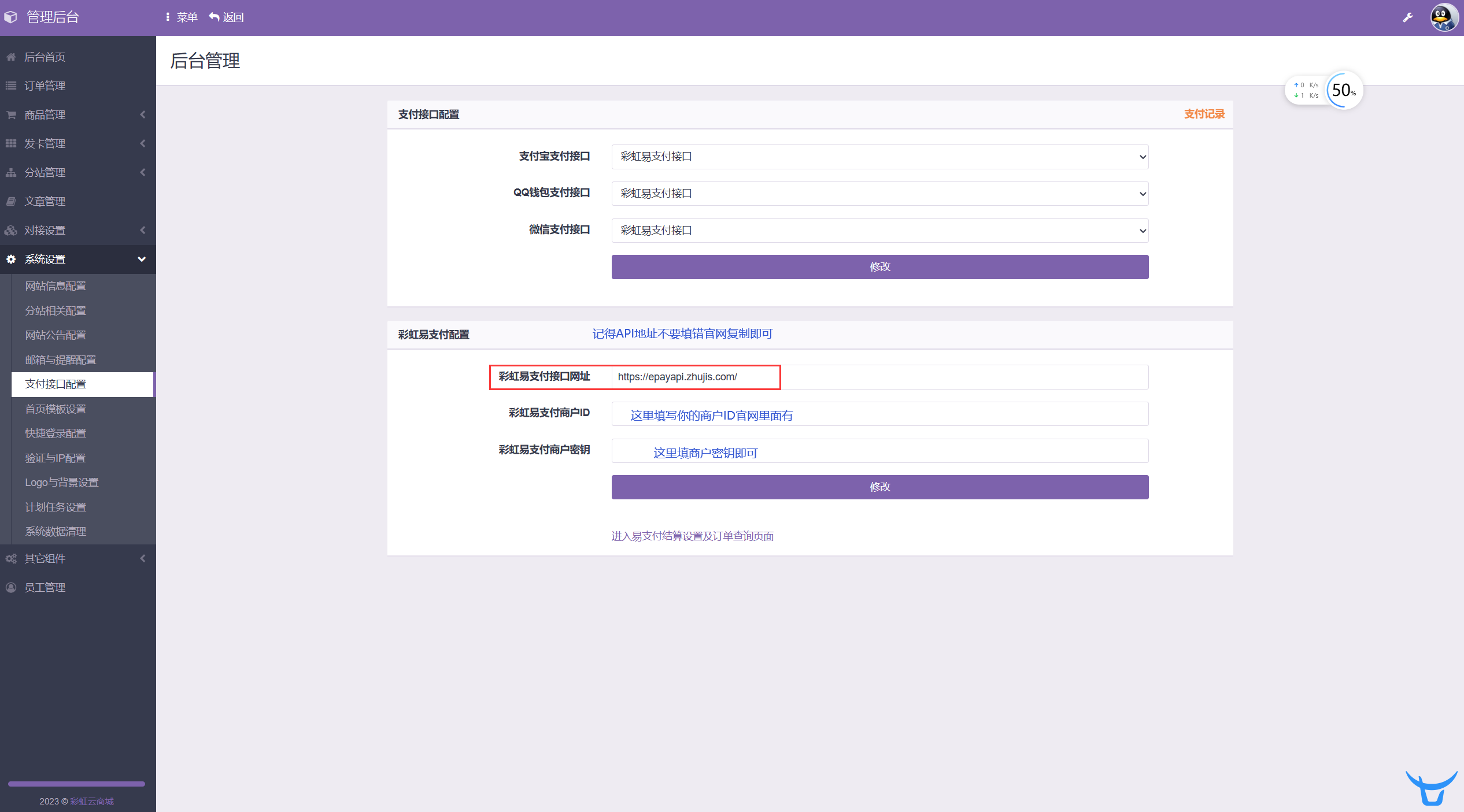Click the 50% network speed widget
This screenshot has width=1464, height=812.
click(1324, 90)
